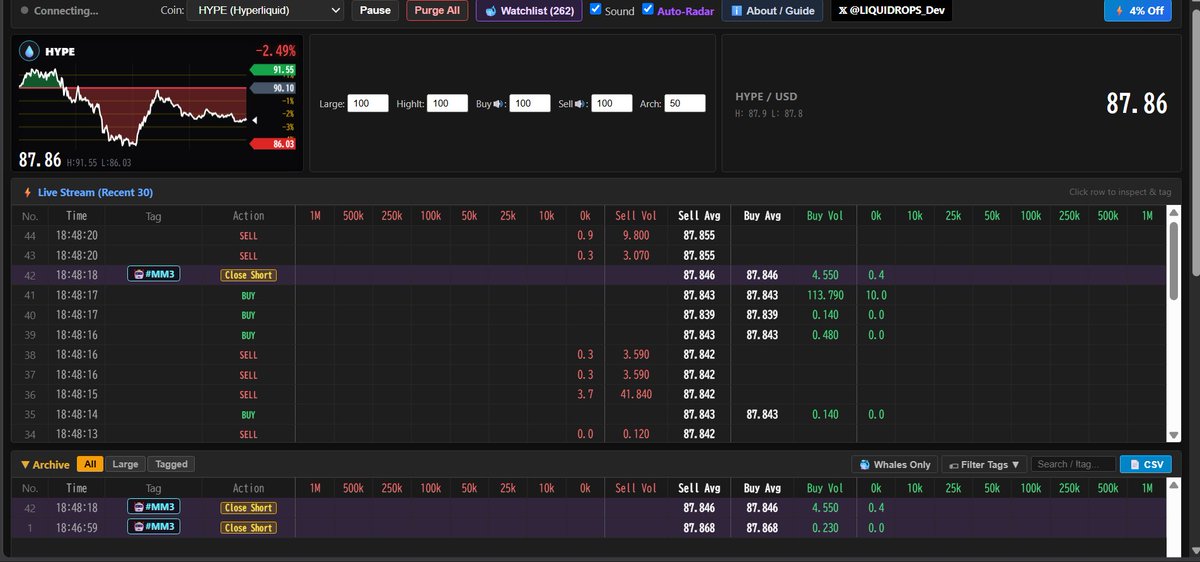Select the 86.03 low price marker

pos(271,145)
